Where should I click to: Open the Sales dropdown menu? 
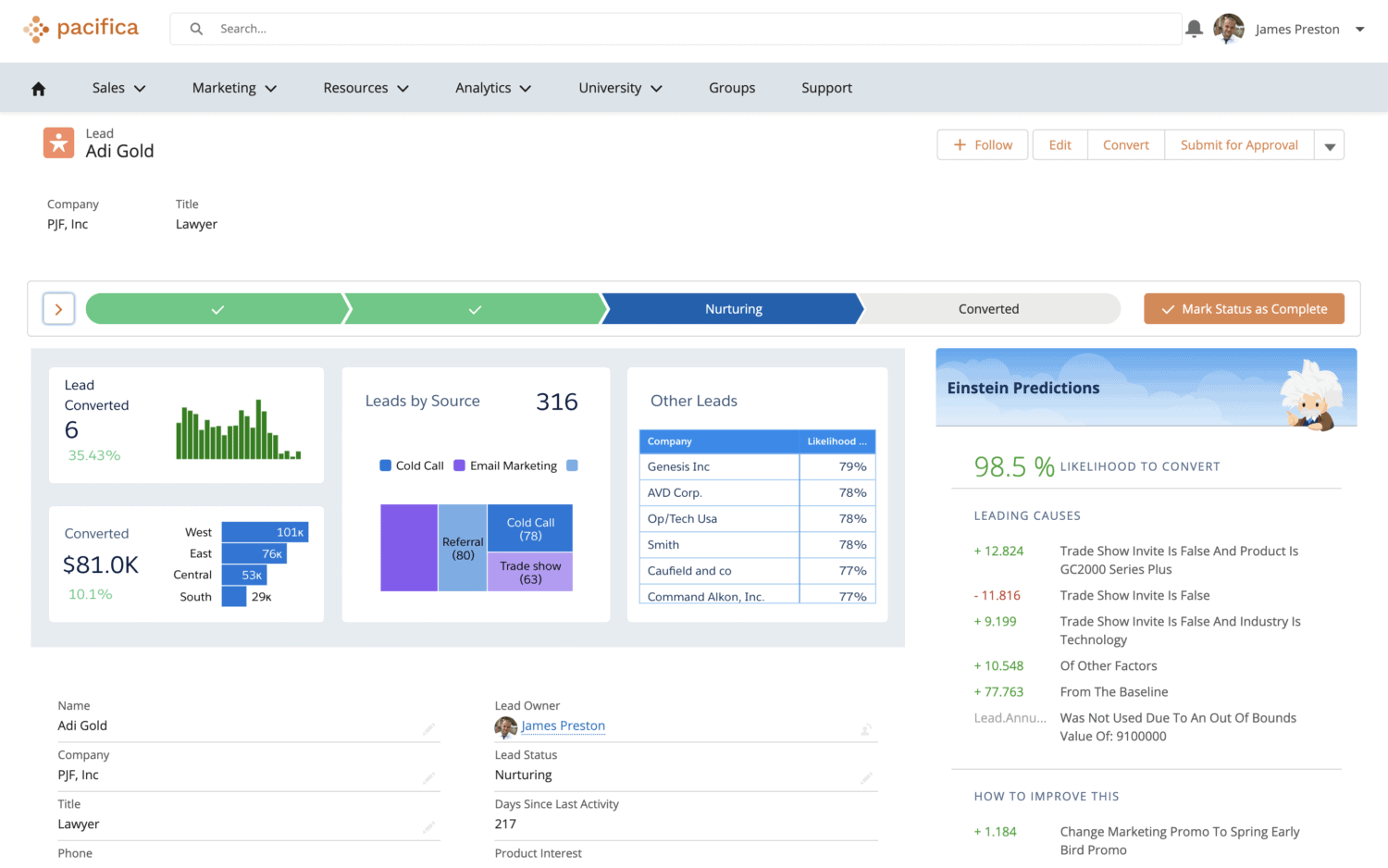118,87
